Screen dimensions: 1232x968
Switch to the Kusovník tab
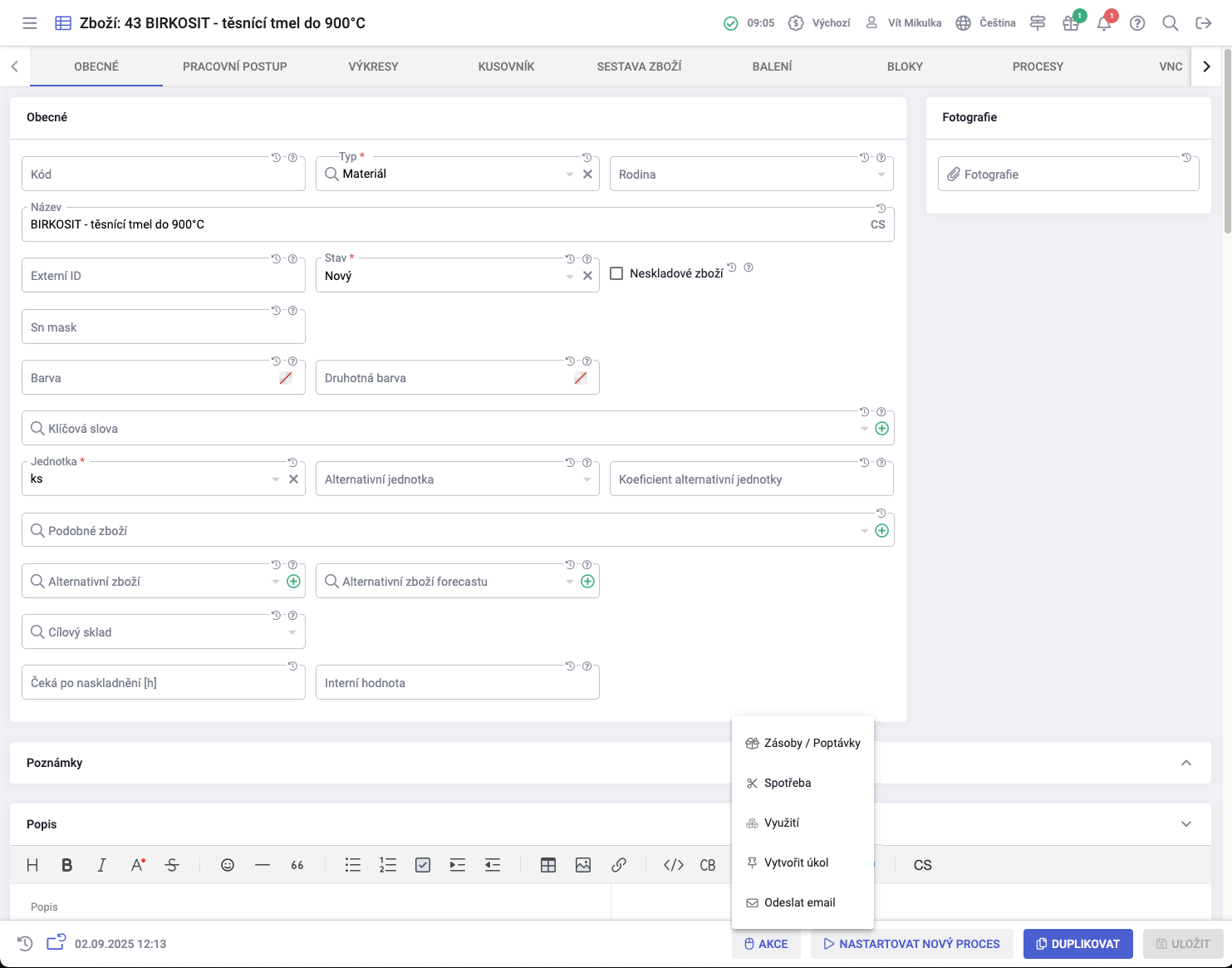(506, 66)
